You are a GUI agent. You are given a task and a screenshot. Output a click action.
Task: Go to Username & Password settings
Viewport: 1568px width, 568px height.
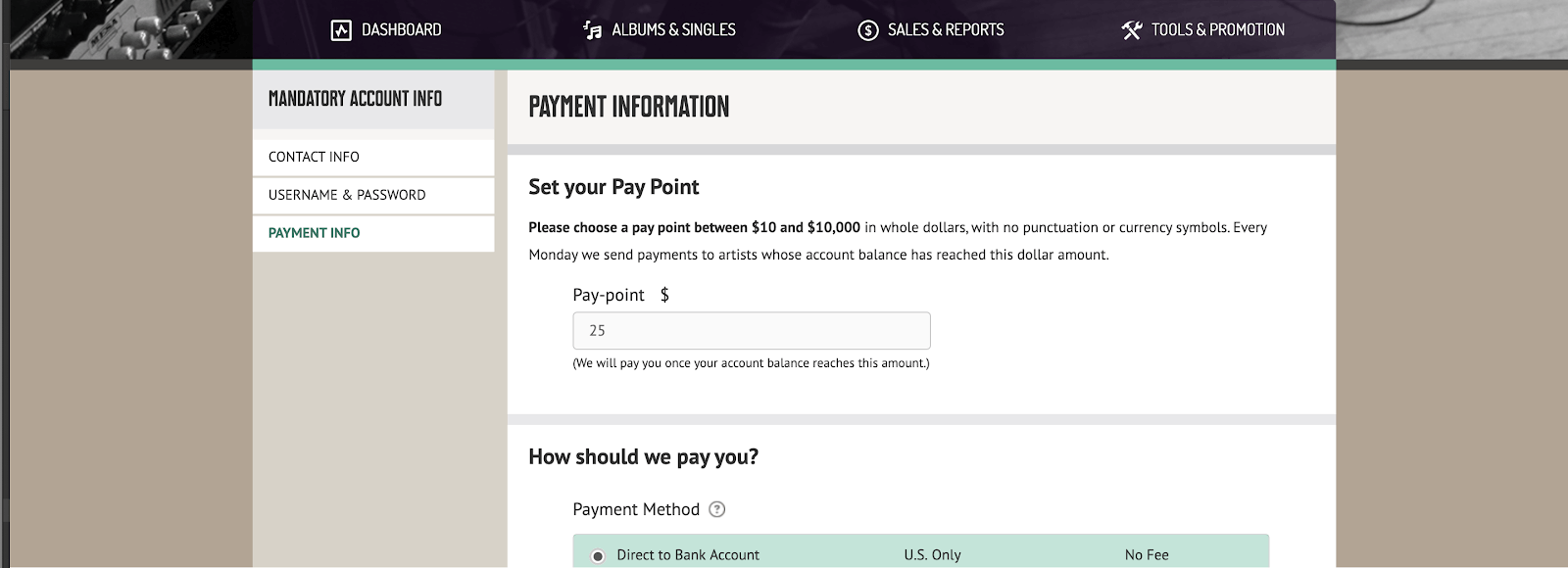pyautogui.click(x=347, y=195)
